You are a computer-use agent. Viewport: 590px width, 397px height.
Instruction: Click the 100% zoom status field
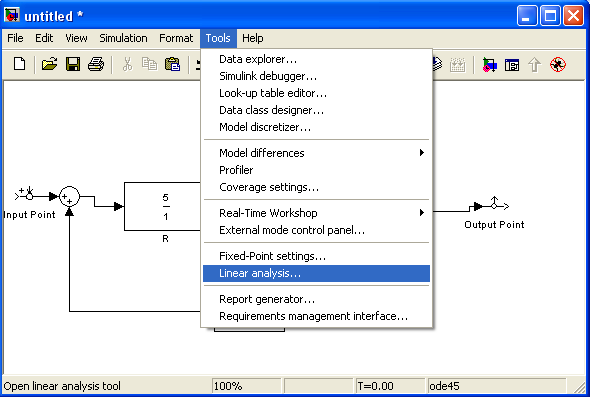pyautogui.click(x=246, y=386)
